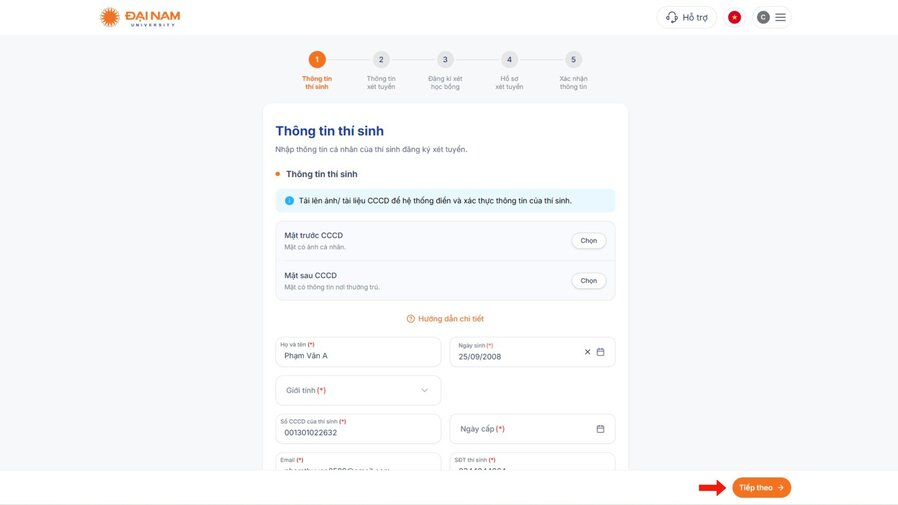Click Chọn for Mặt sau CCCD
This screenshot has height=505, width=898.
589,281
